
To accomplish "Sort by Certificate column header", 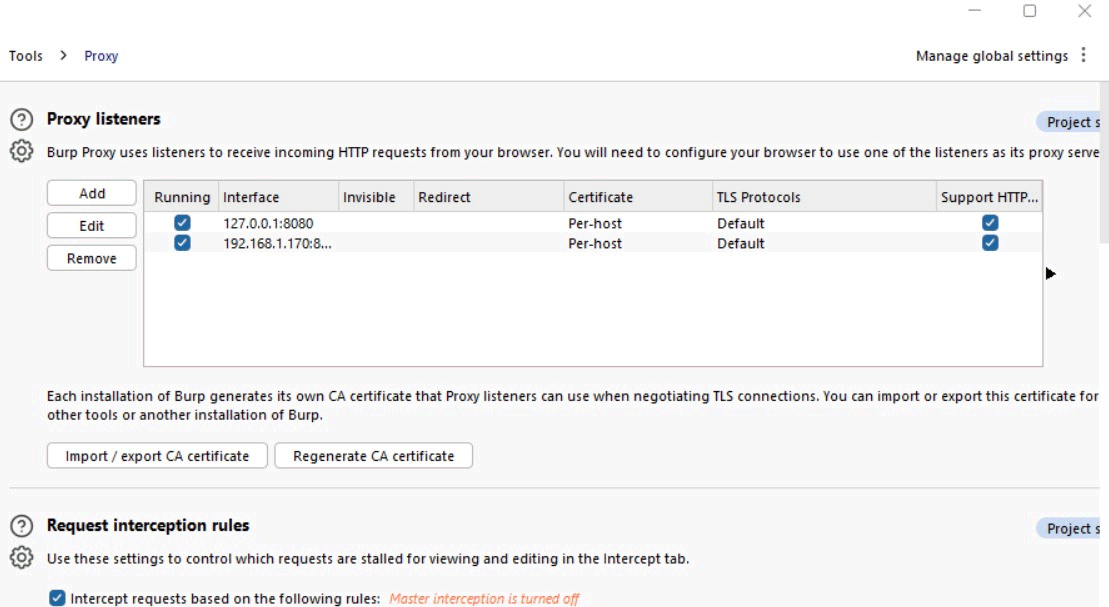I will [638, 197].
